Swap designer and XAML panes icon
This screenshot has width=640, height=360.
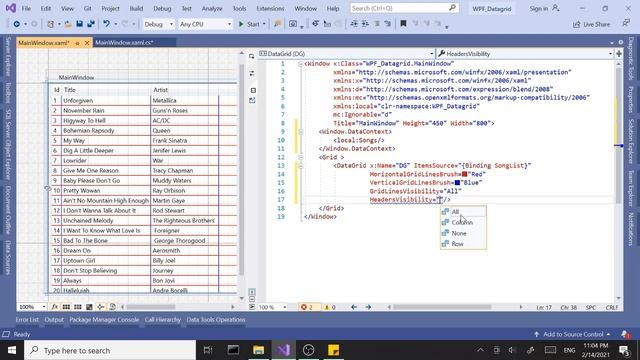(252, 73)
